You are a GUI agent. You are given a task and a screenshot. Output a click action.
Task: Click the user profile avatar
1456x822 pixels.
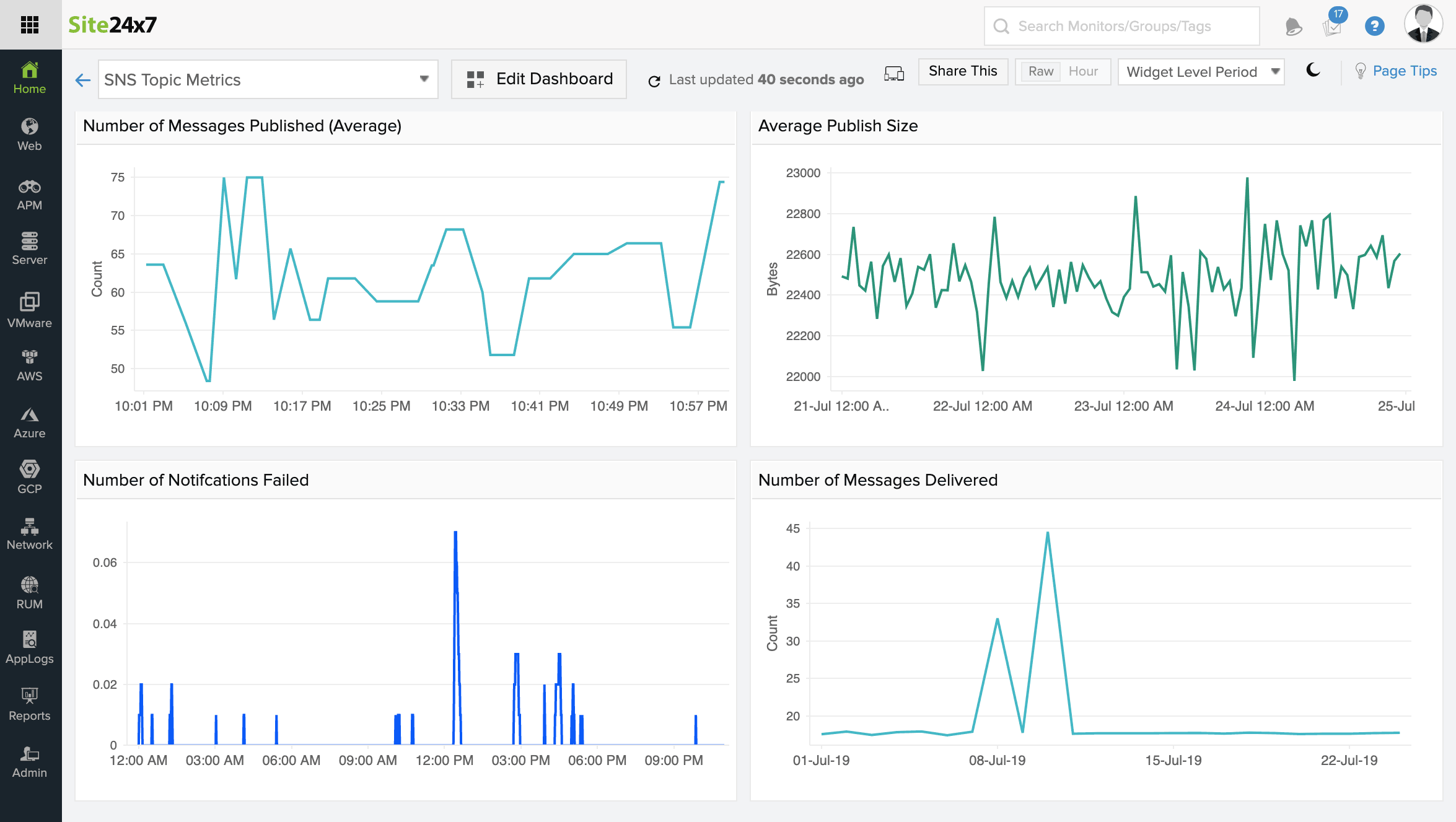pyautogui.click(x=1423, y=25)
